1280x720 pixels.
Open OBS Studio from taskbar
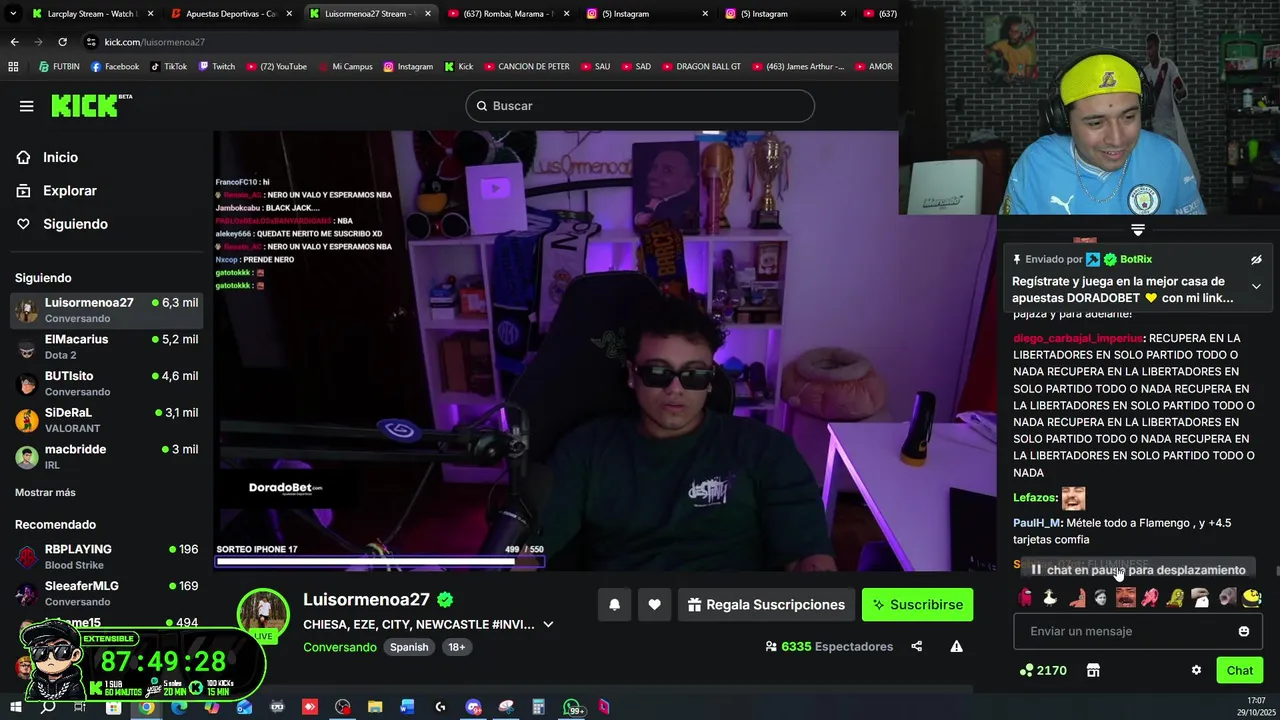pos(342,708)
